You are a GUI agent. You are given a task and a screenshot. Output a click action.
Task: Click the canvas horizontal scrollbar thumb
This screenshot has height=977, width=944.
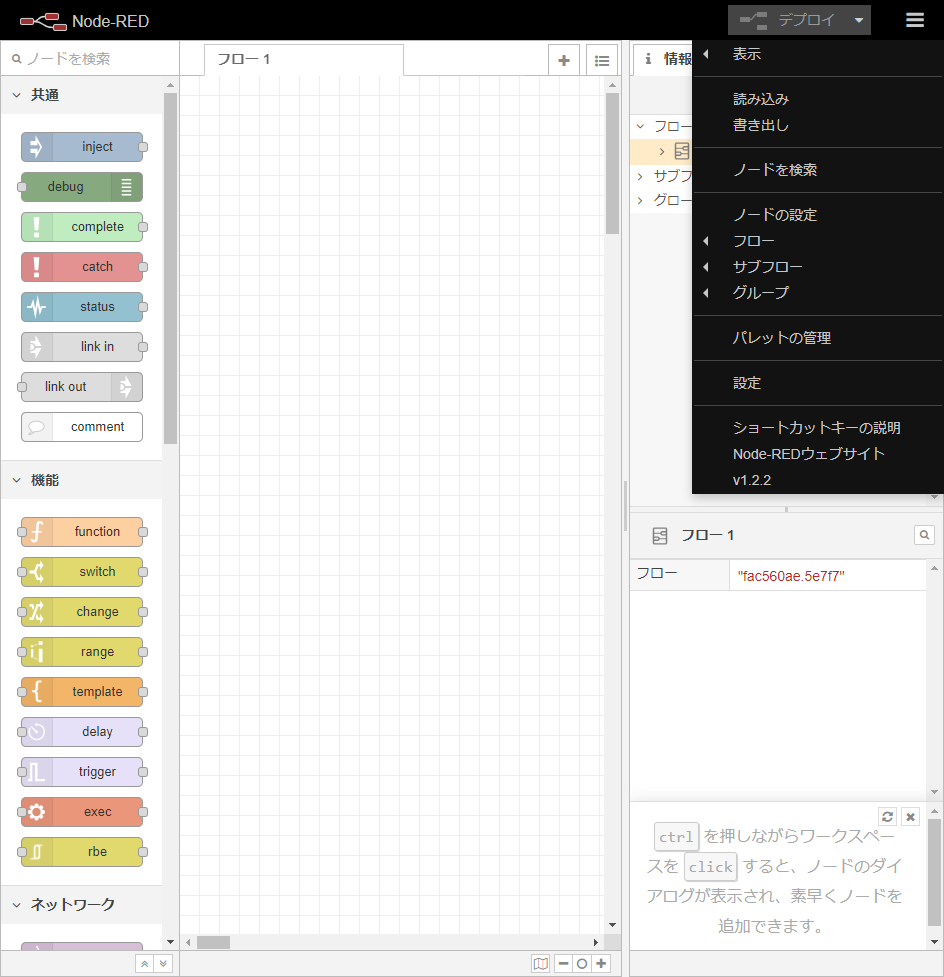tap(213, 942)
